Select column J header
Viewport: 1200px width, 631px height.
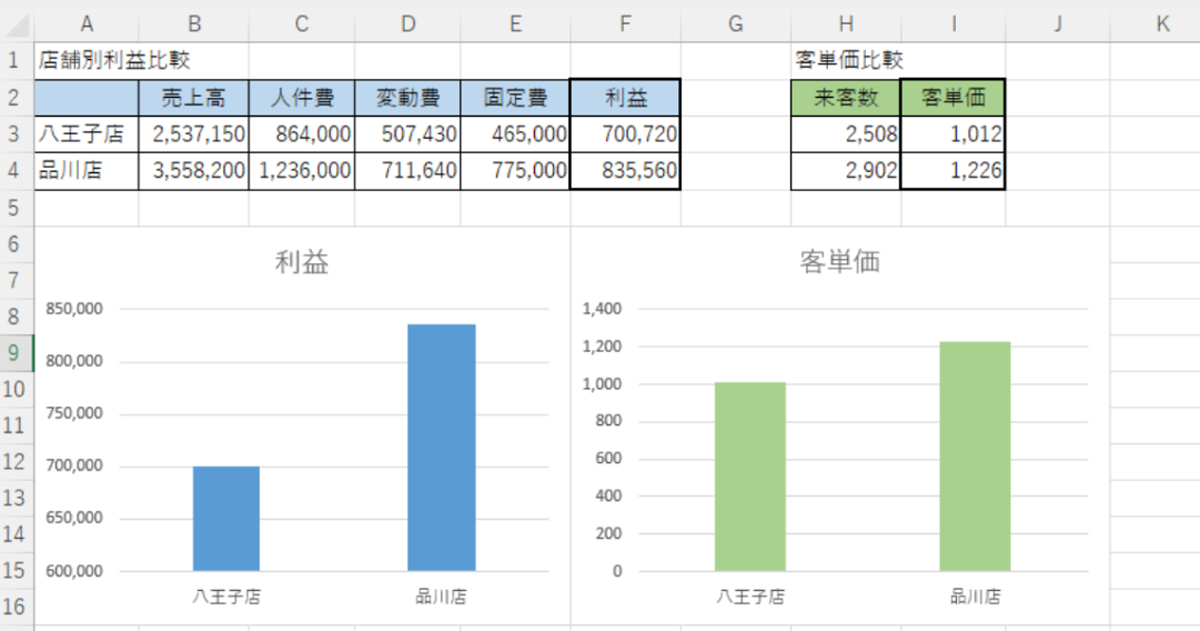click(x=1057, y=23)
